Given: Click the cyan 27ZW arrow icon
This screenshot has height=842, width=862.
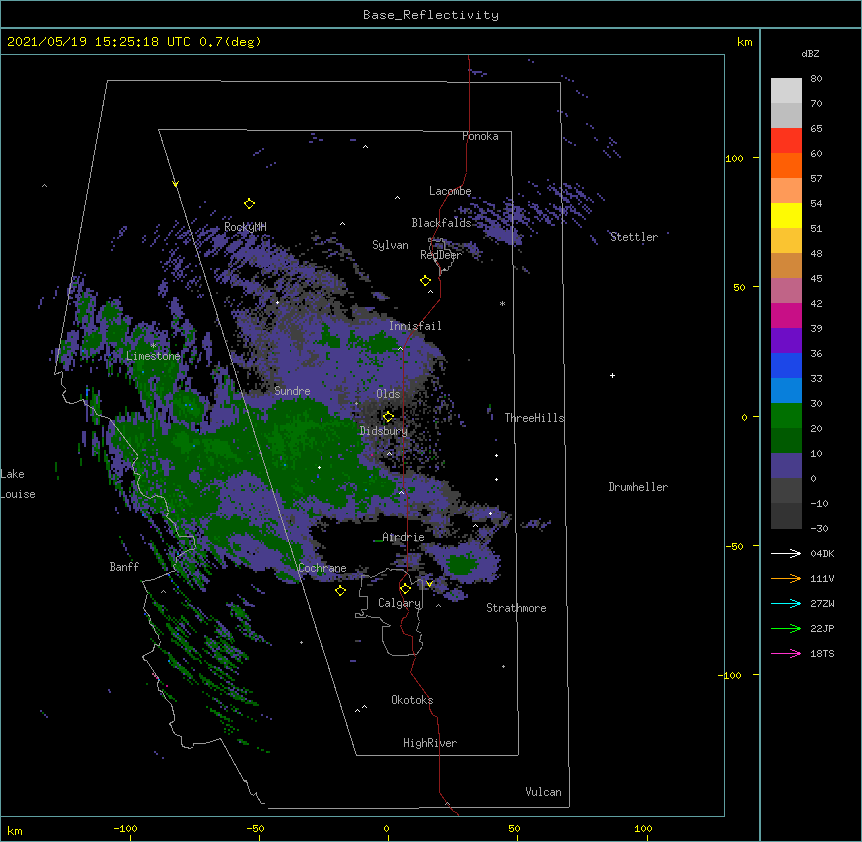Looking at the screenshot, I should pyautogui.click(x=786, y=603).
